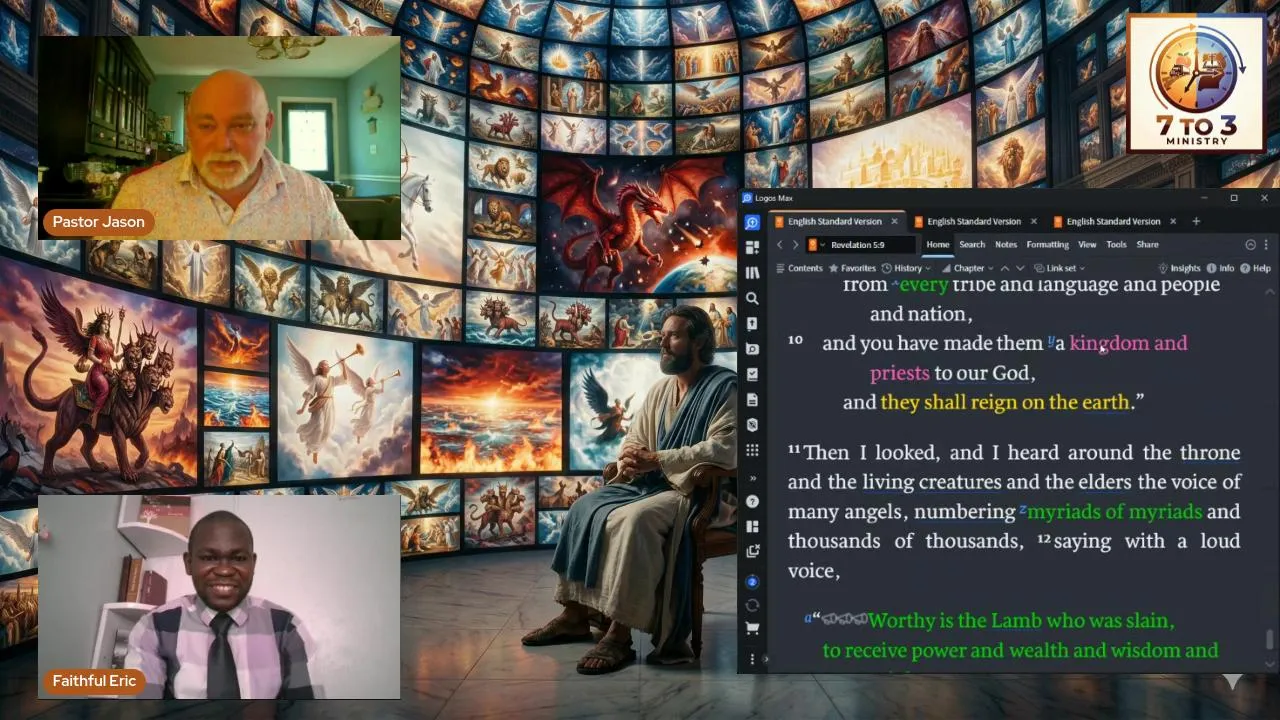Open the sidebar magnifier Search icon
Viewport: 1280px width, 720px height.
pyautogui.click(x=752, y=298)
